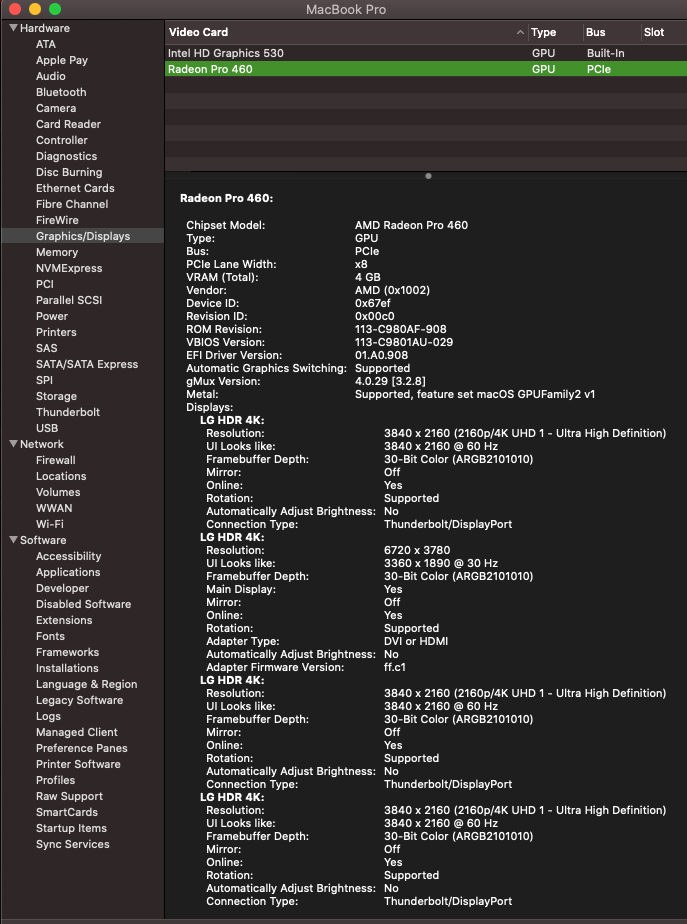
Task: Open Thunderbolt in the sidebar
Action: pyautogui.click(x=68, y=412)
